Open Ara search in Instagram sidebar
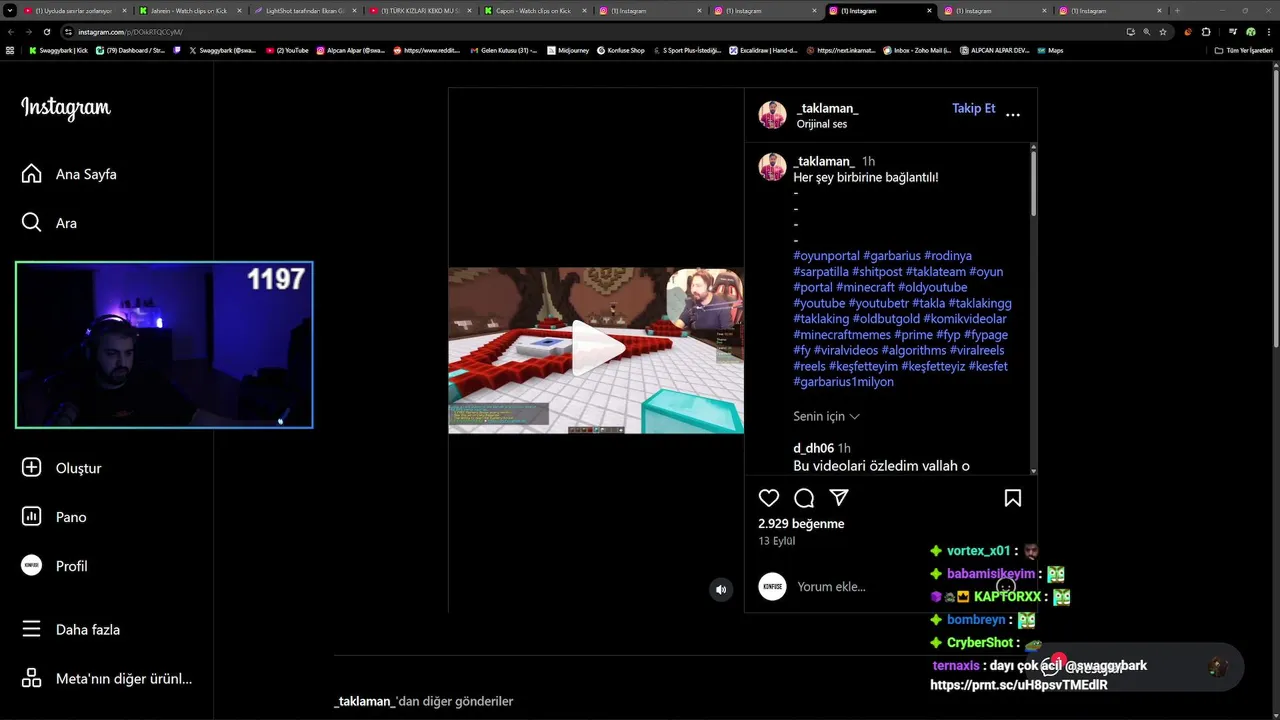Image resolution: width=1280 pixels, height=720 pixels. 49,223
